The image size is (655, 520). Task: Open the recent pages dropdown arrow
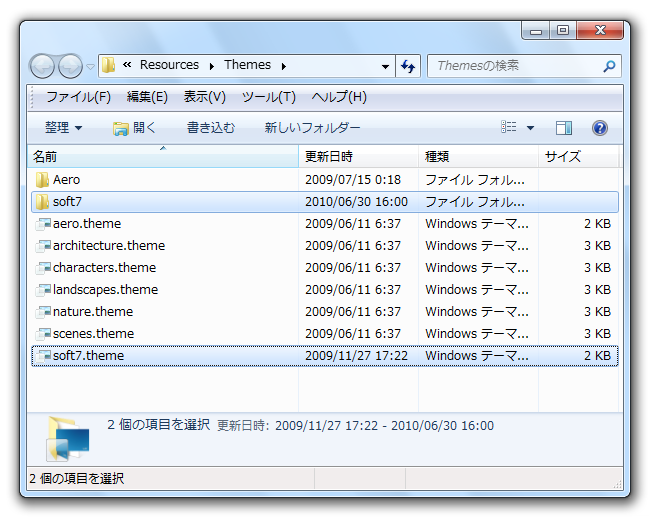pos(90,67)
